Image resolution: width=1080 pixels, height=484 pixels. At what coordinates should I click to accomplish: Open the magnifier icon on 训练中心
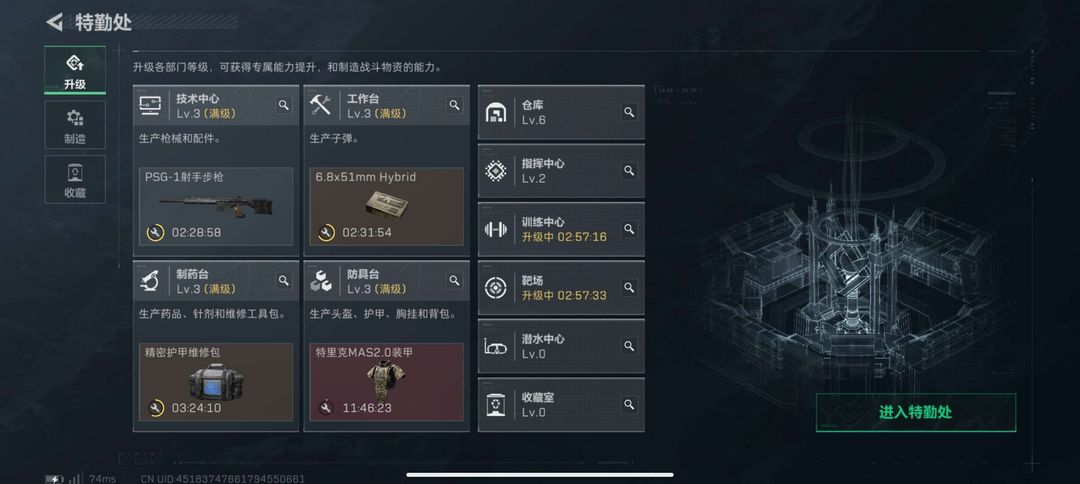[x=629, y=229]
